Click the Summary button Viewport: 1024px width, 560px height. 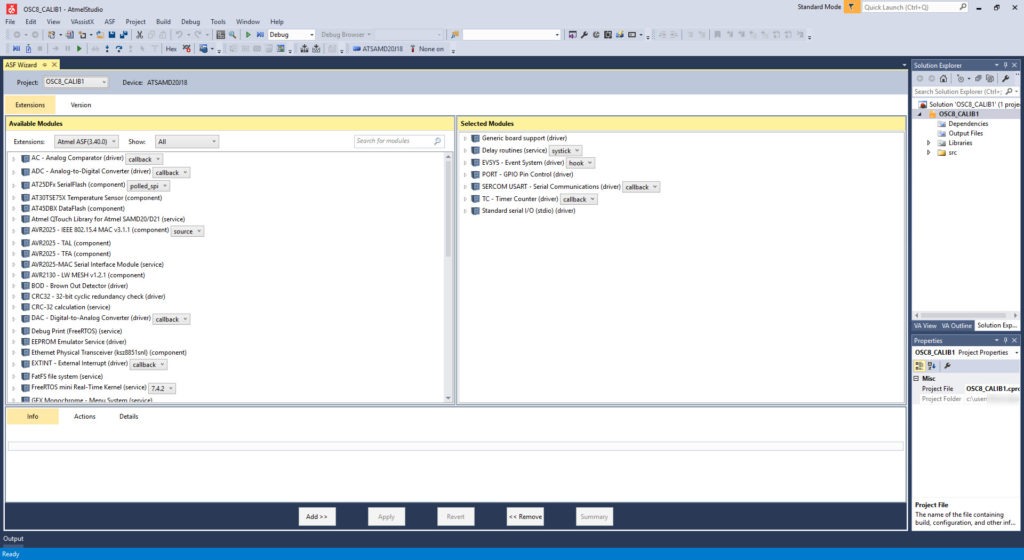(594, 516)
